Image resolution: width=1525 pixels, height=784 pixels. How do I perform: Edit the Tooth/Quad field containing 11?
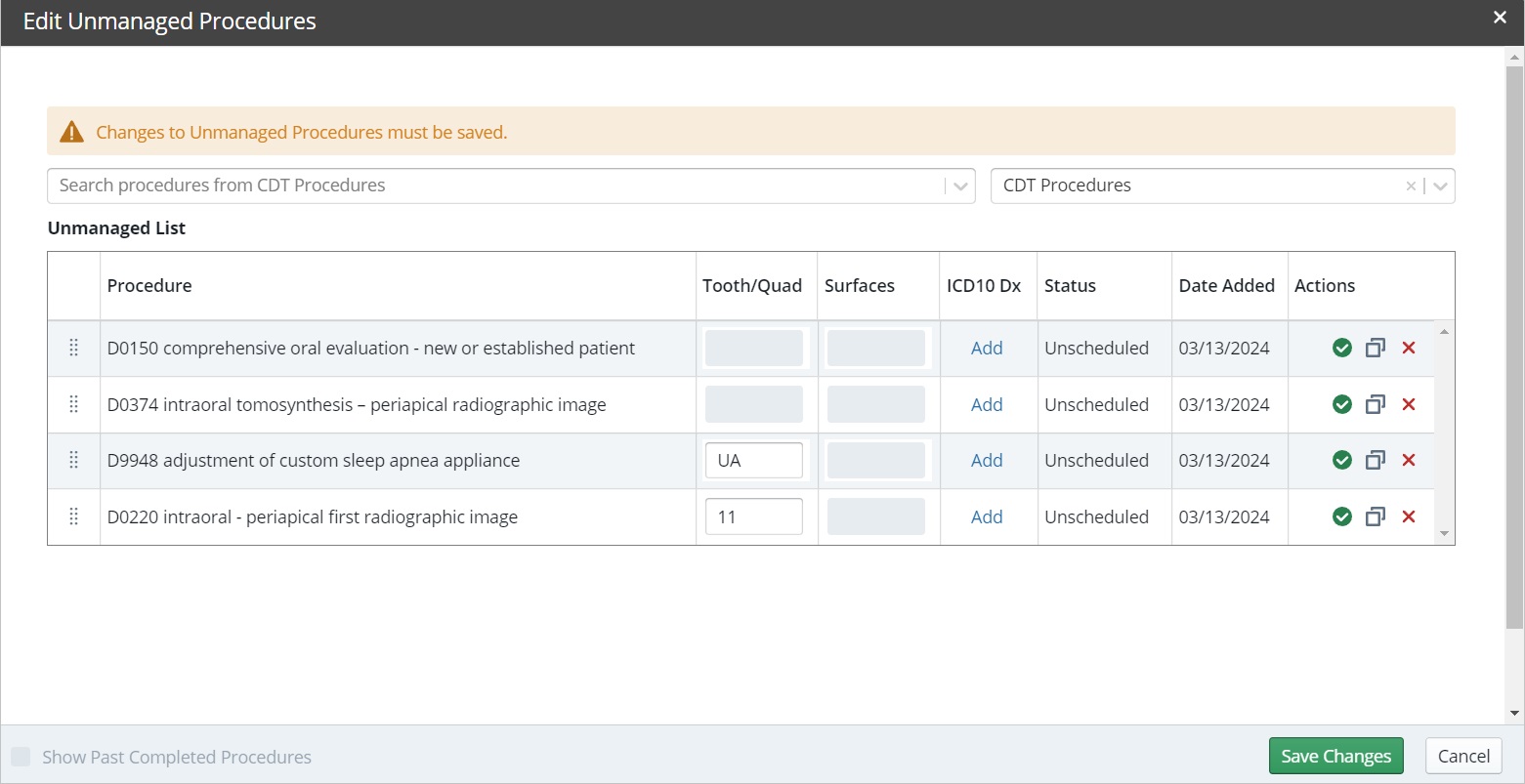[754, 516]
